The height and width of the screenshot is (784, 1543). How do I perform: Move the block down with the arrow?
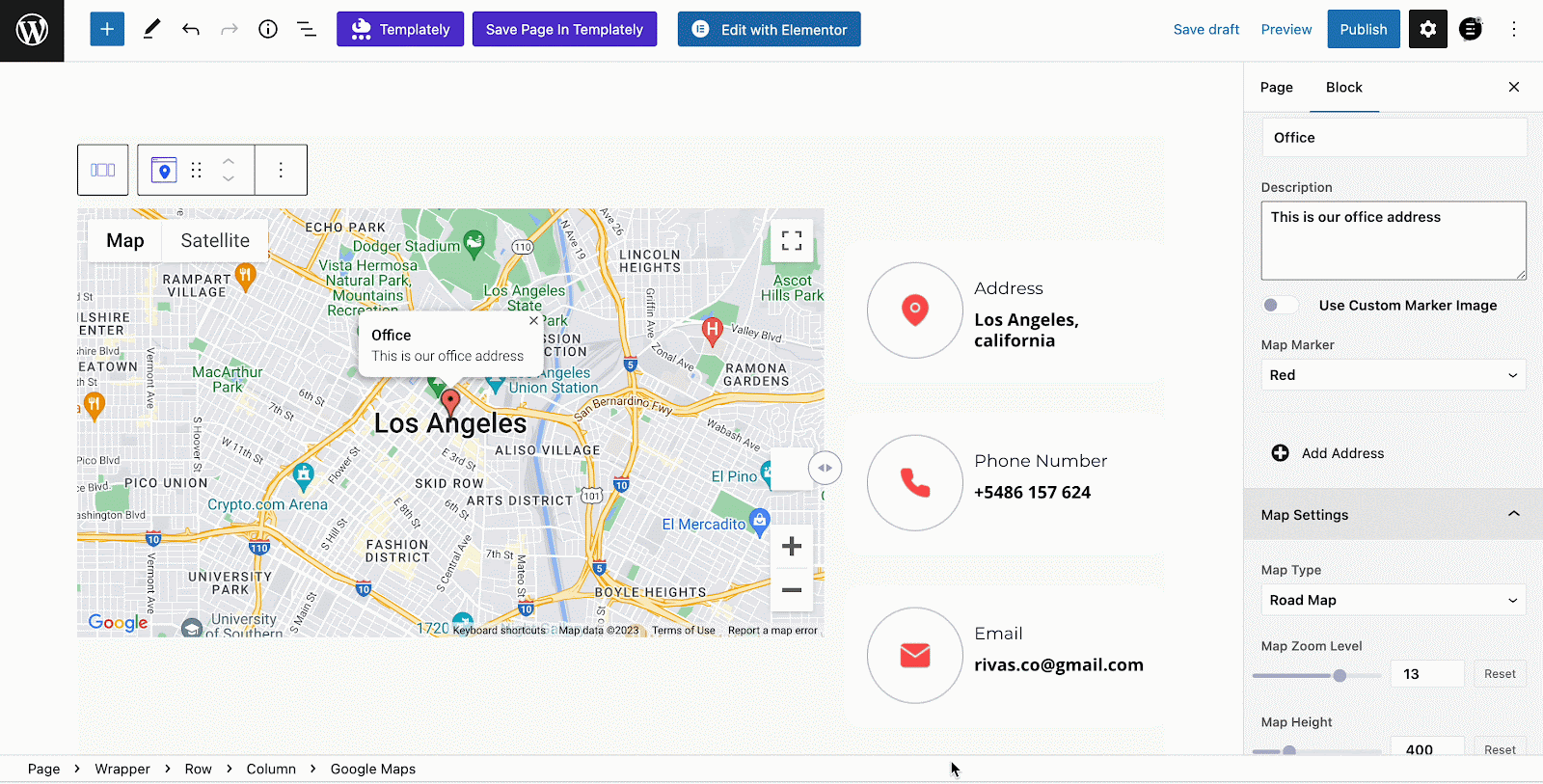pos(229,179)
